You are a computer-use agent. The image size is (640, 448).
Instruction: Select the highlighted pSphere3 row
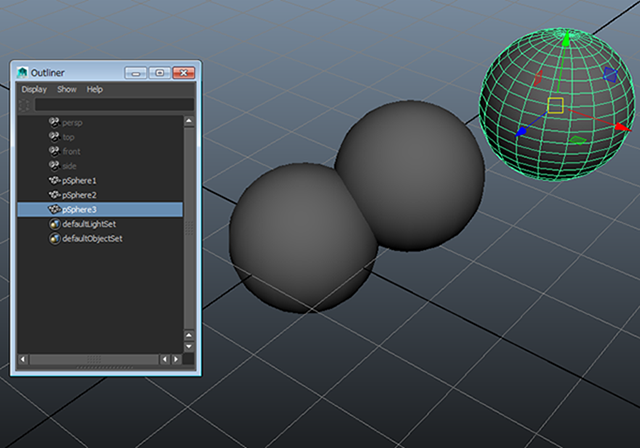click(100, 209)
